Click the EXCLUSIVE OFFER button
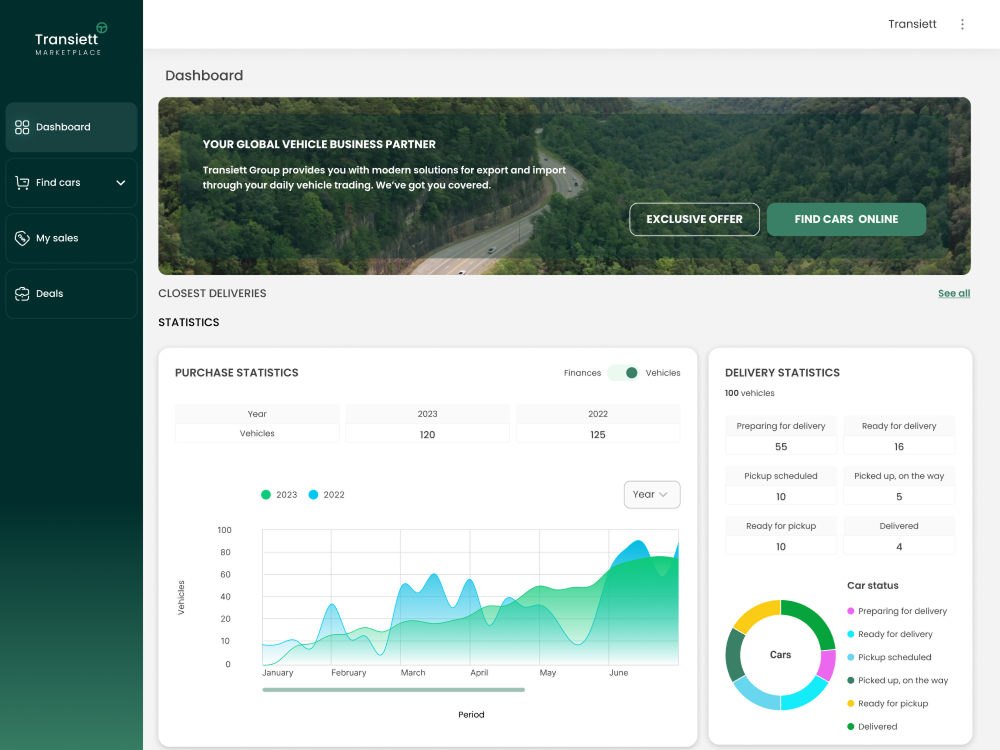Screen dimensions: 1000x750 (x=694, y=219)
